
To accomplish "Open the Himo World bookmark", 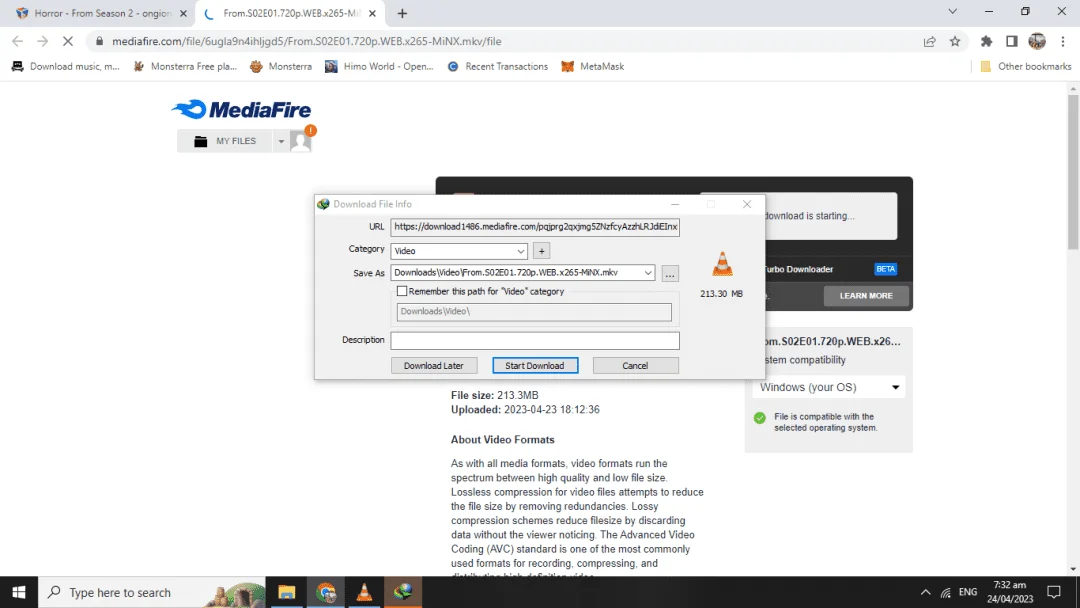I will pyautogui.click(x=380, y=66).
